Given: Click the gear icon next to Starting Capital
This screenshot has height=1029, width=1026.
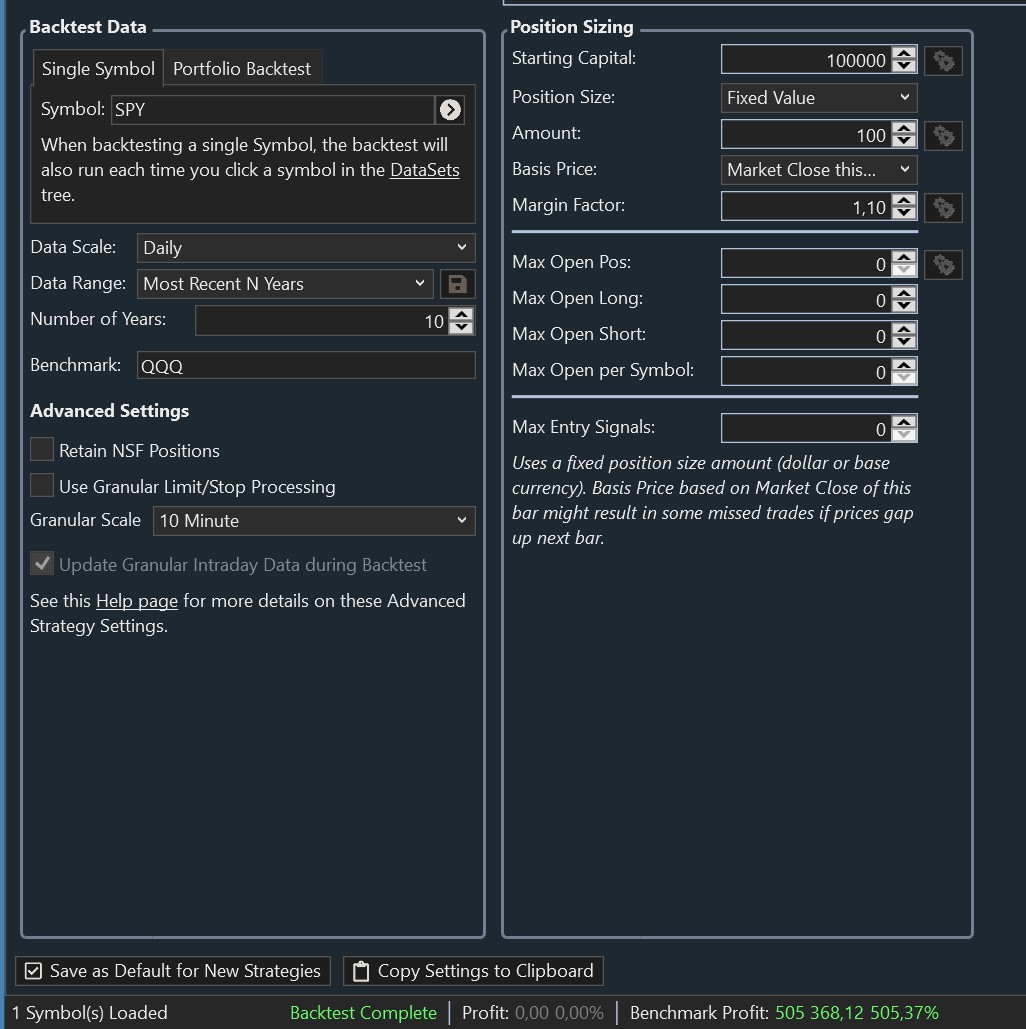Looking at the screenshot, I should coord(943,61).
